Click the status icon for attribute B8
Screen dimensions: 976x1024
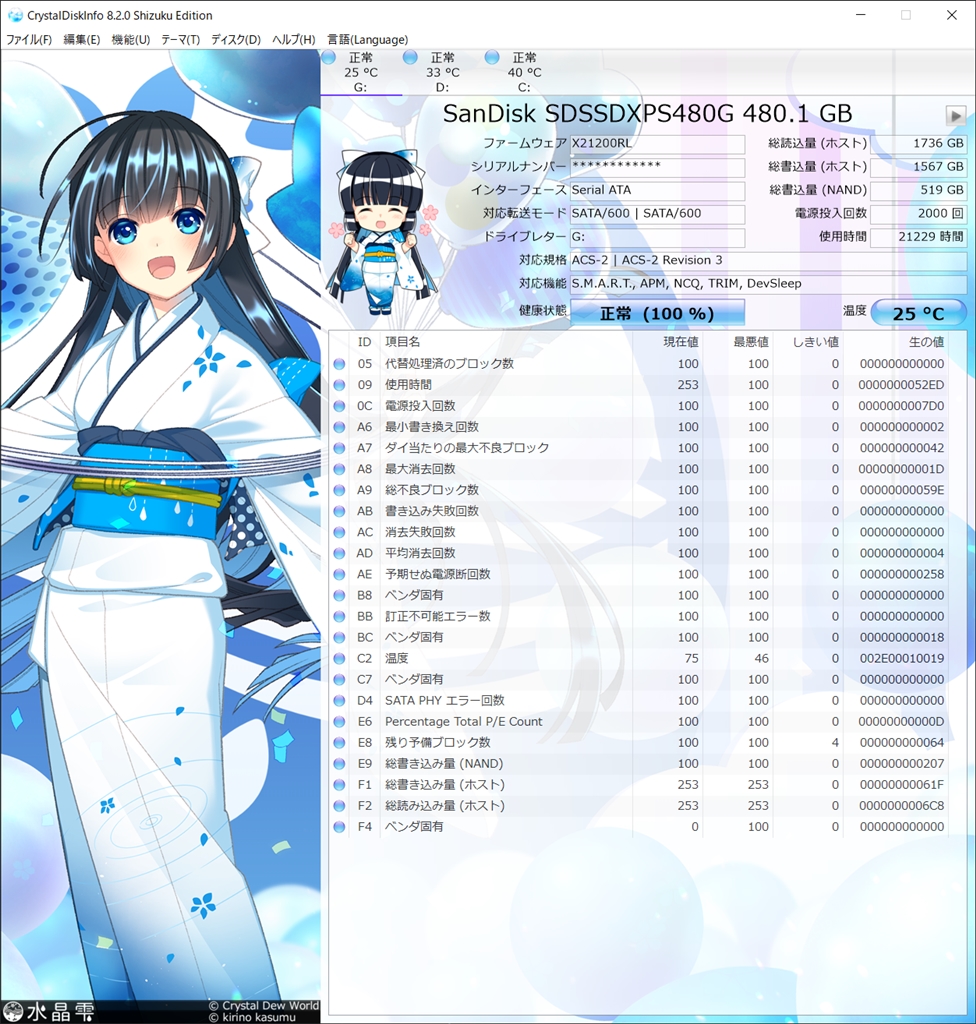339,596
